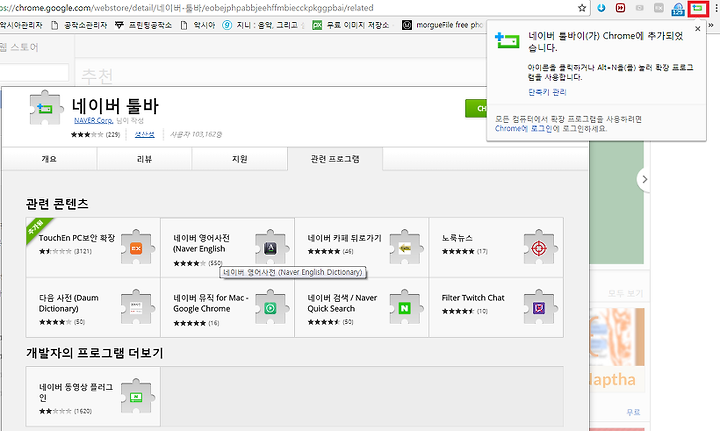Screen dimensions: 720x431
Task: Click the green Chrome add button
Action: 476,108
